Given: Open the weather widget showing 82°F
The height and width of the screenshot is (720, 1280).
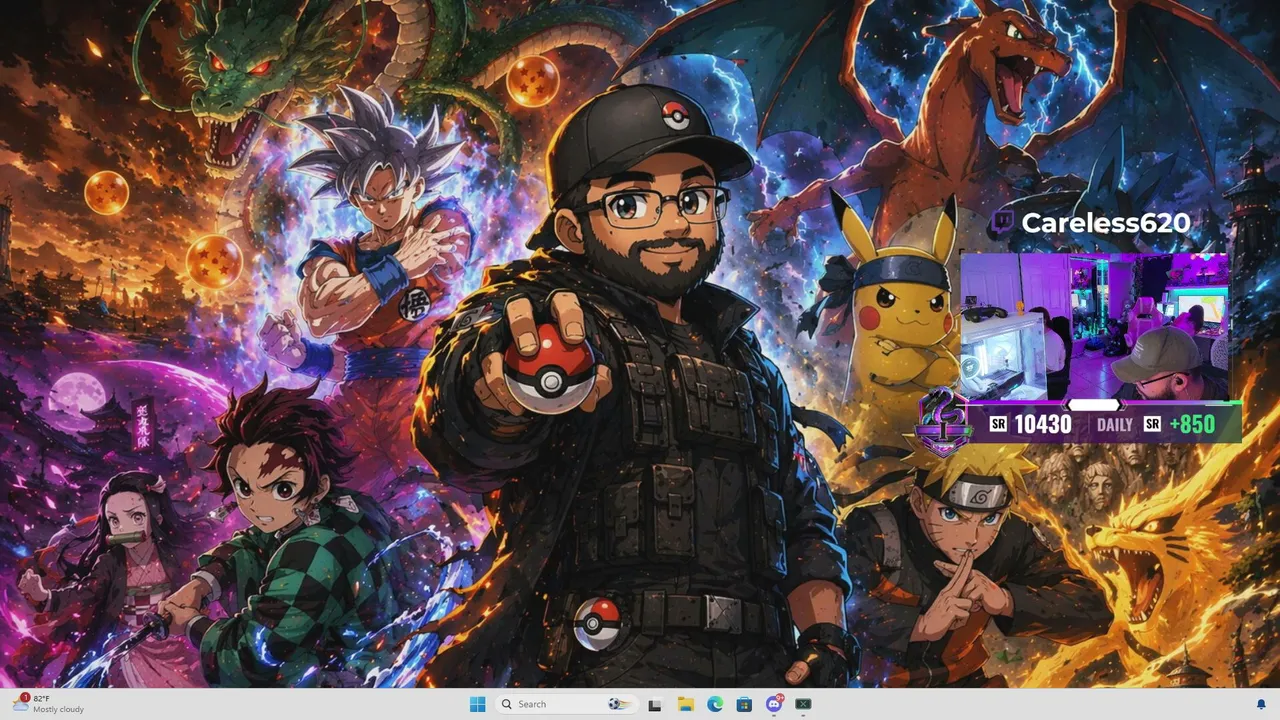Looking at the screenshot, I should coord(48,704).
